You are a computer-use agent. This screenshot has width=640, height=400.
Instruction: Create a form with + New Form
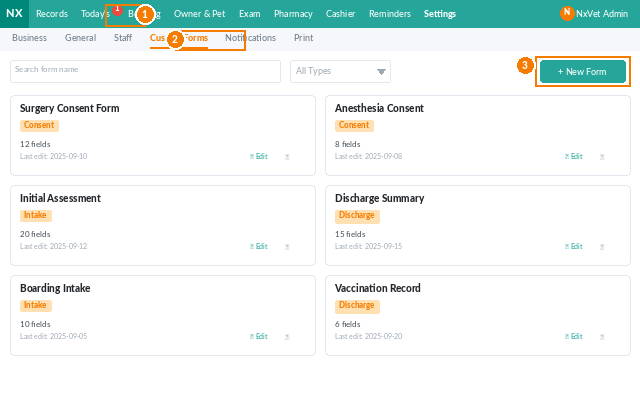click(x=582, y=71)
